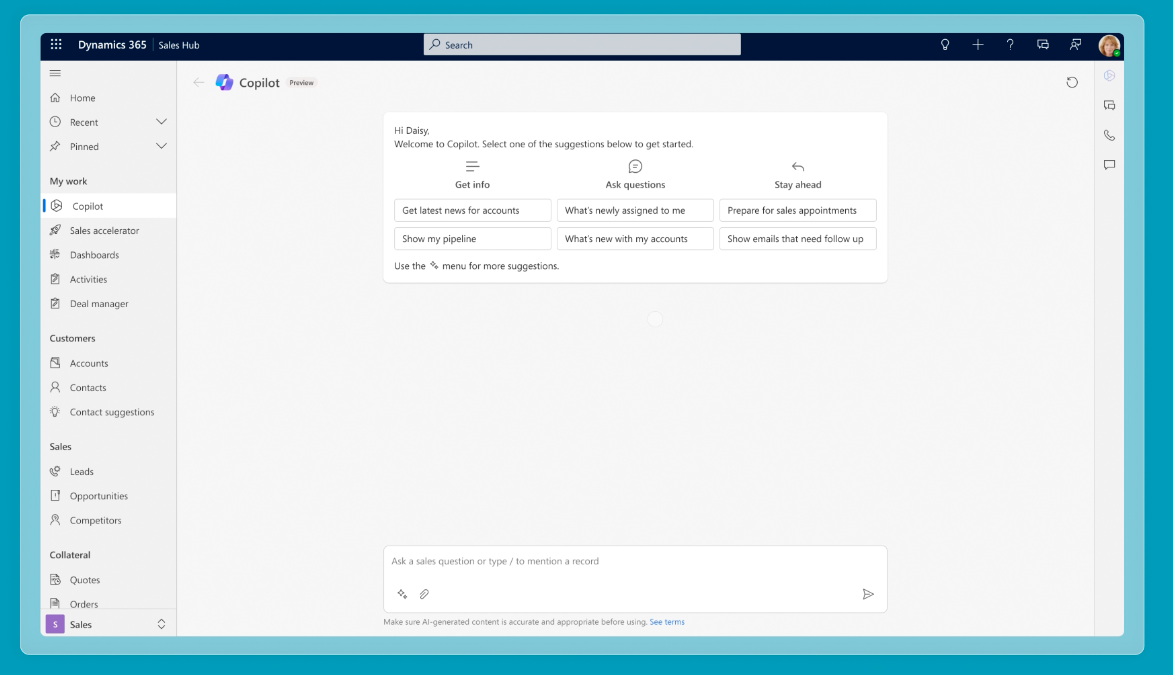The width and height of the screenshot is (1173, 675).
Task: Open the See terms link
Action: click(667, 622)
